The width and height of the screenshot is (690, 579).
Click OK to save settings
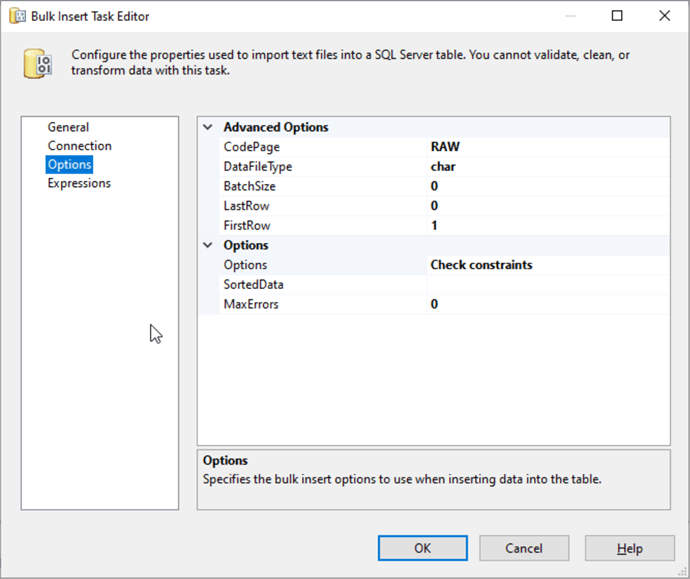[x=422, y=548]
